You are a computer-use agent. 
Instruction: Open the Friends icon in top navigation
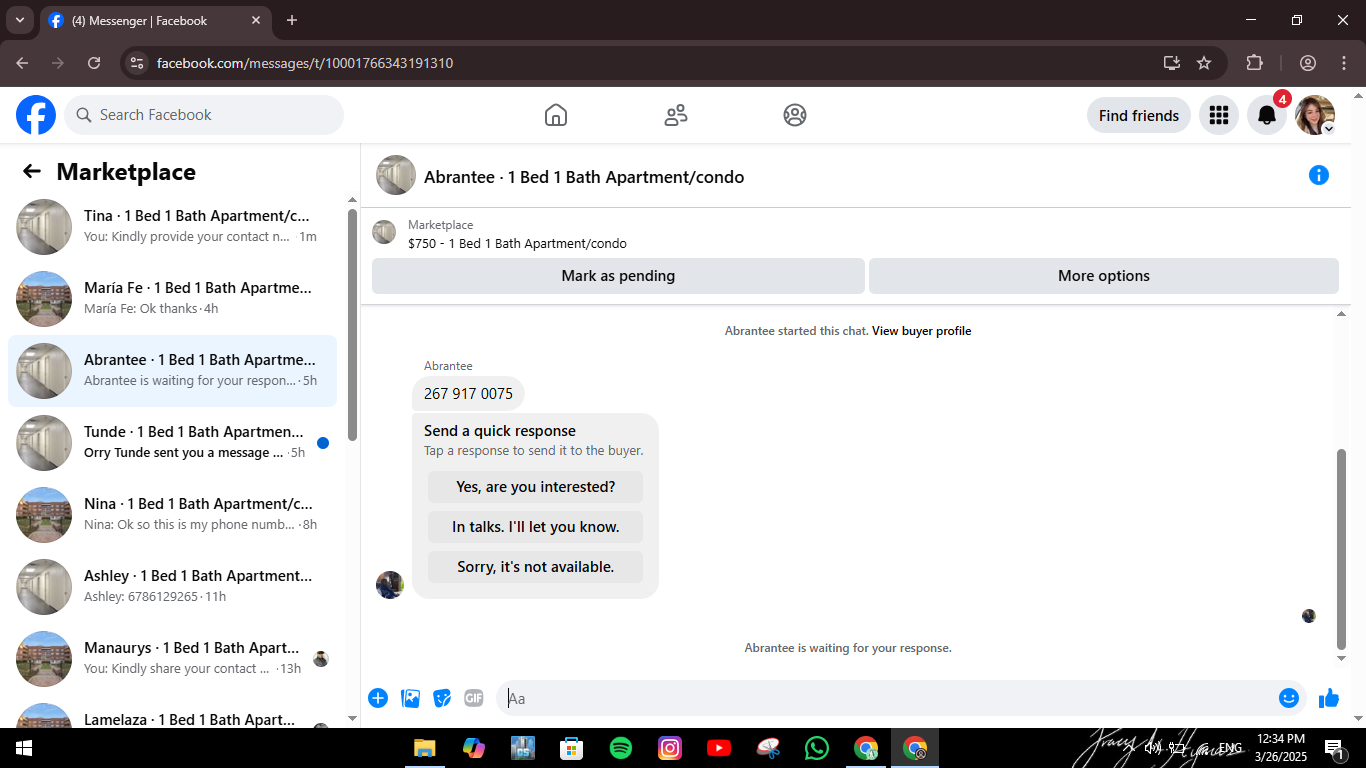(x=676, y=115)
